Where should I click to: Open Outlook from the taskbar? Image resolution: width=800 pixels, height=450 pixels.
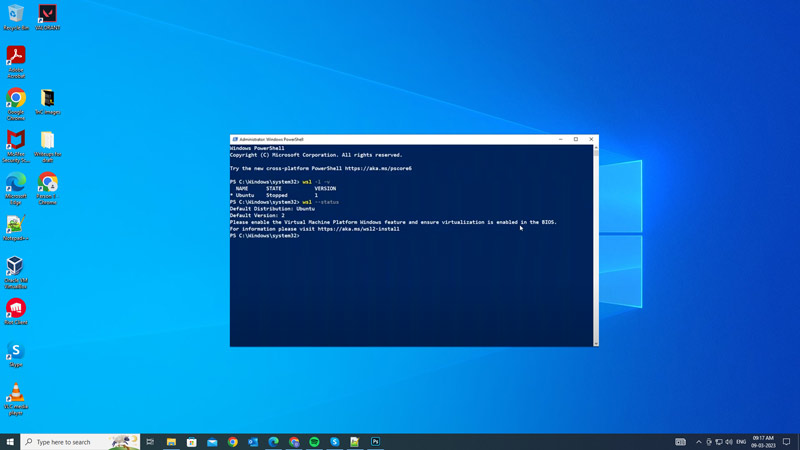[x=253, y=442]
